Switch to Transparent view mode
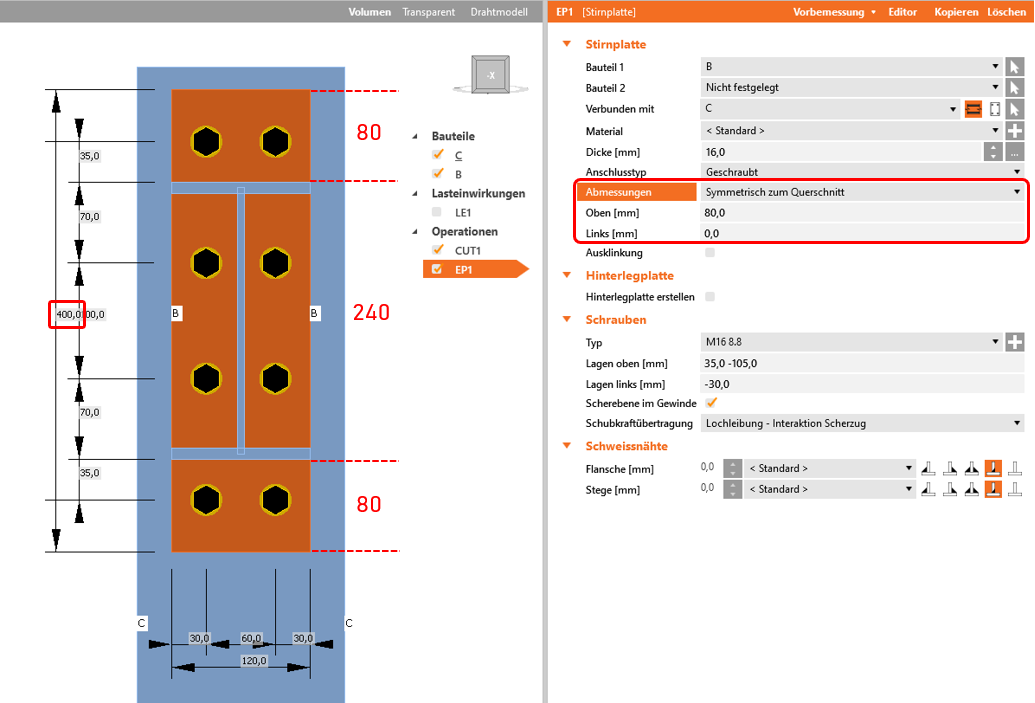This screenshot has width=1035, height=703. click(428, 12)
